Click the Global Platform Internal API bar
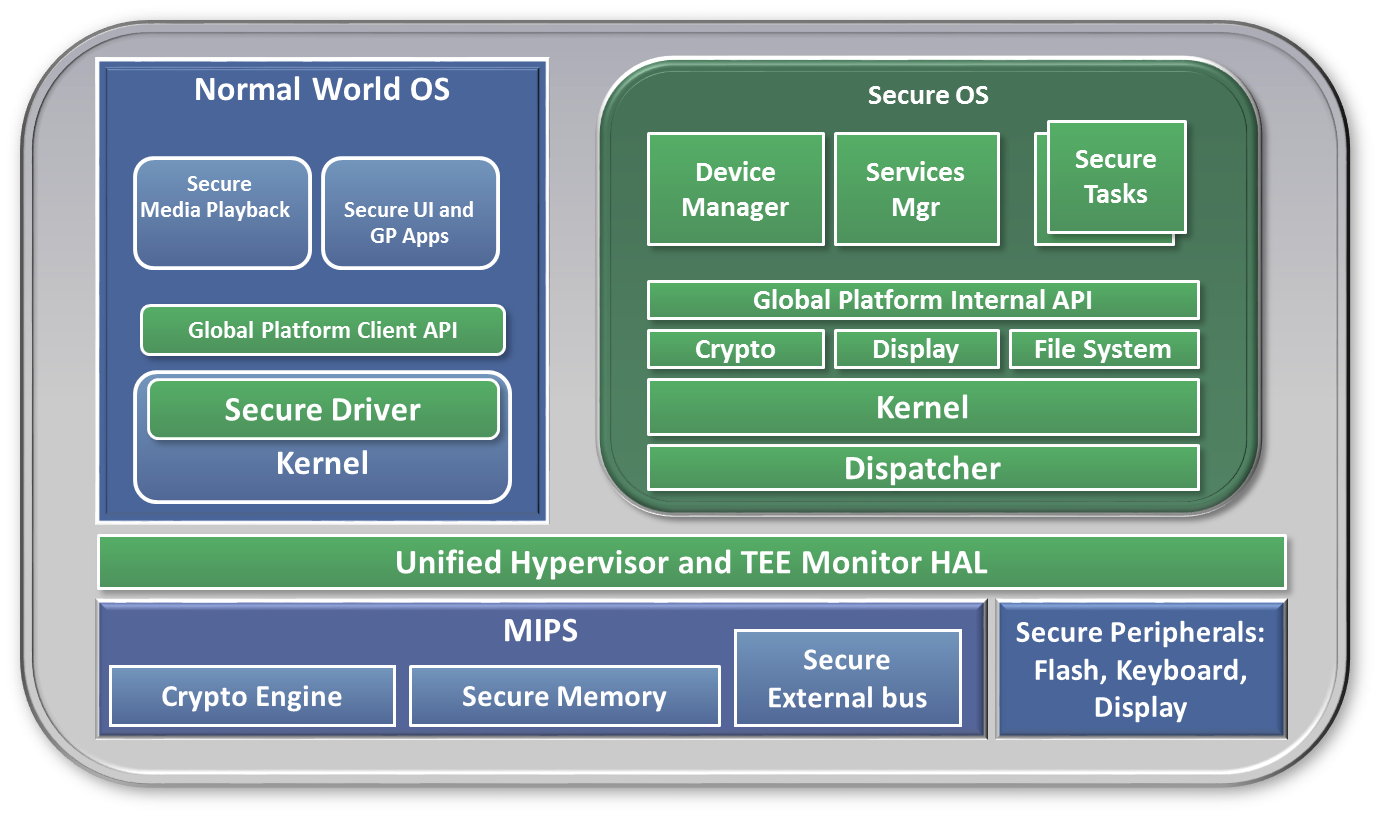This screenshot has width=1380, height=817. coord(923,300)
